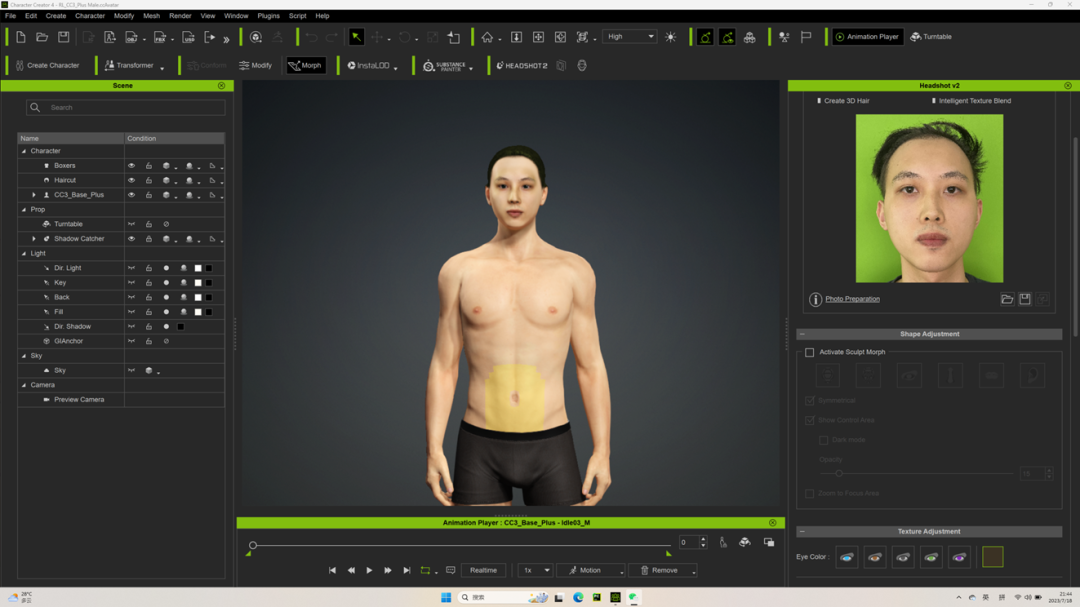This screenshot has height=607, width=1080.
Task: Enable Activate Sculpt Morph checkbox
Action: 810,352
